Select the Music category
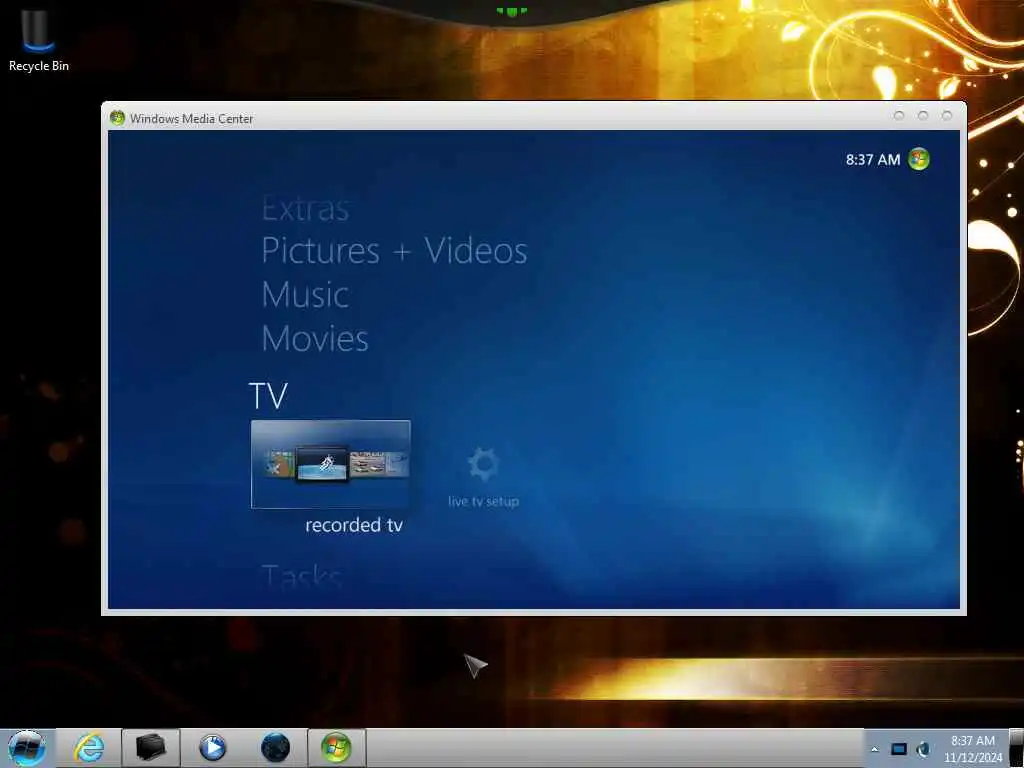The image size is (1024, 768). click(x=305, y=295)
